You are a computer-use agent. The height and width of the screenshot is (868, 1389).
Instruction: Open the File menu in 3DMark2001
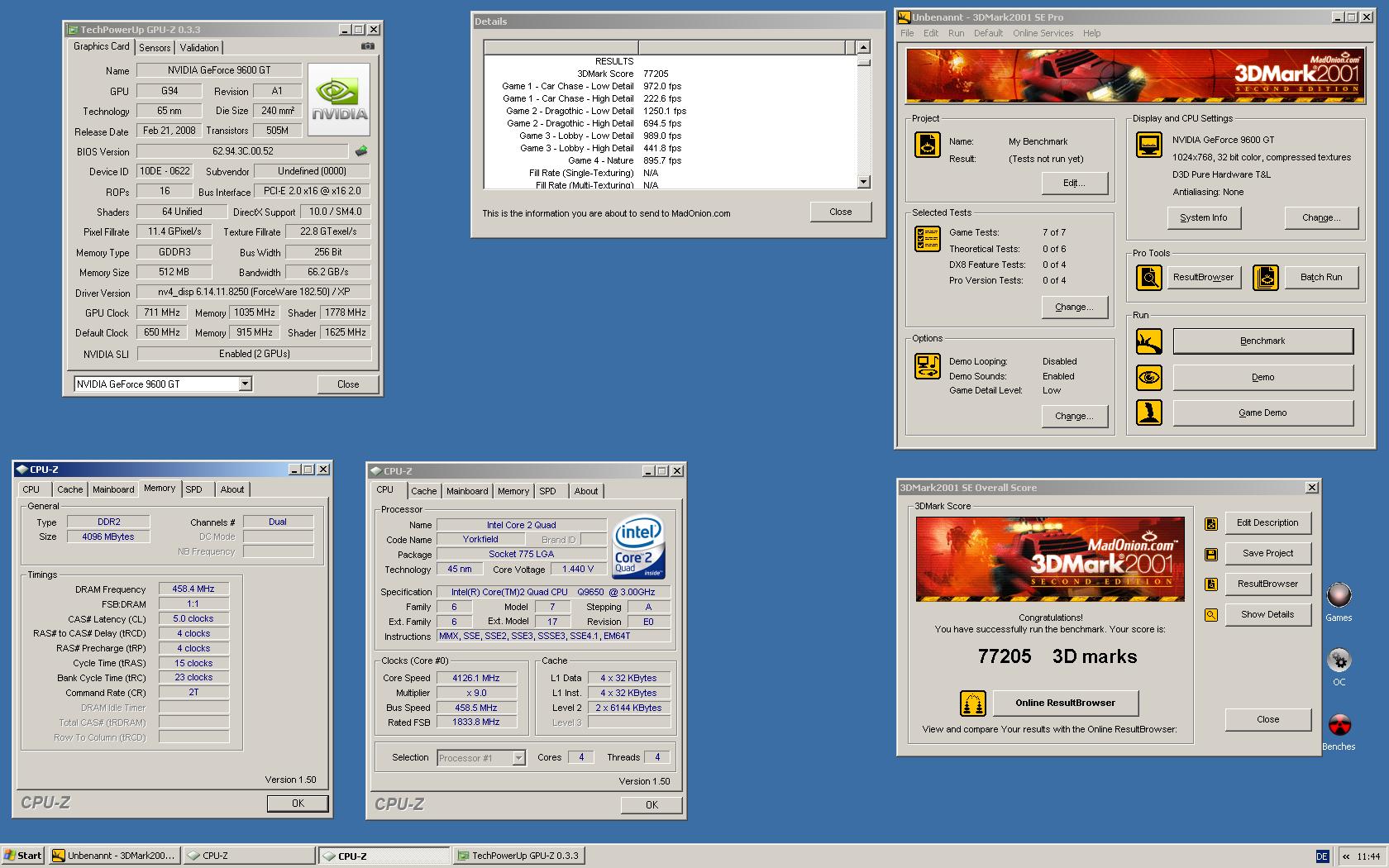tap(907, 33)
